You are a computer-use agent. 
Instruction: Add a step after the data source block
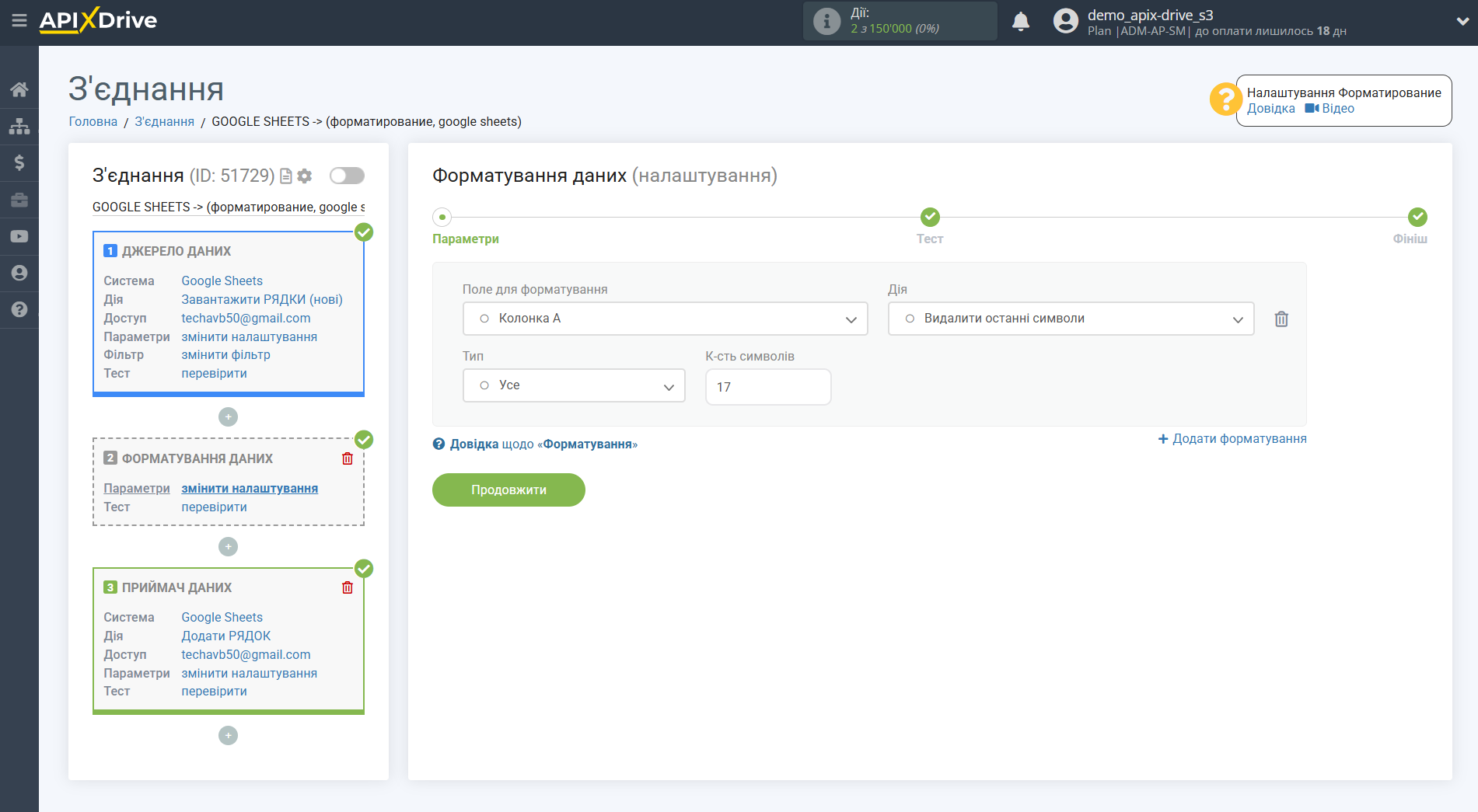(228, 417)
